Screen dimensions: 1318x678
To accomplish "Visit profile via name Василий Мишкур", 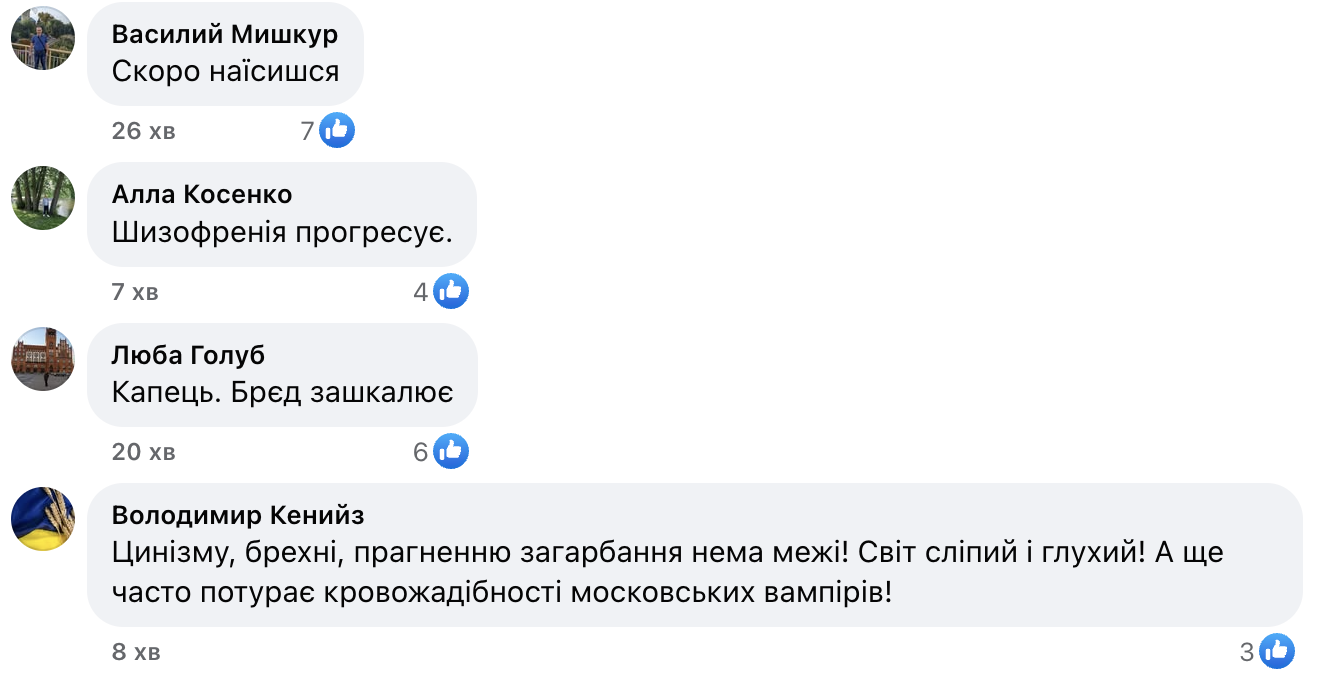I will tap(224, 34).
